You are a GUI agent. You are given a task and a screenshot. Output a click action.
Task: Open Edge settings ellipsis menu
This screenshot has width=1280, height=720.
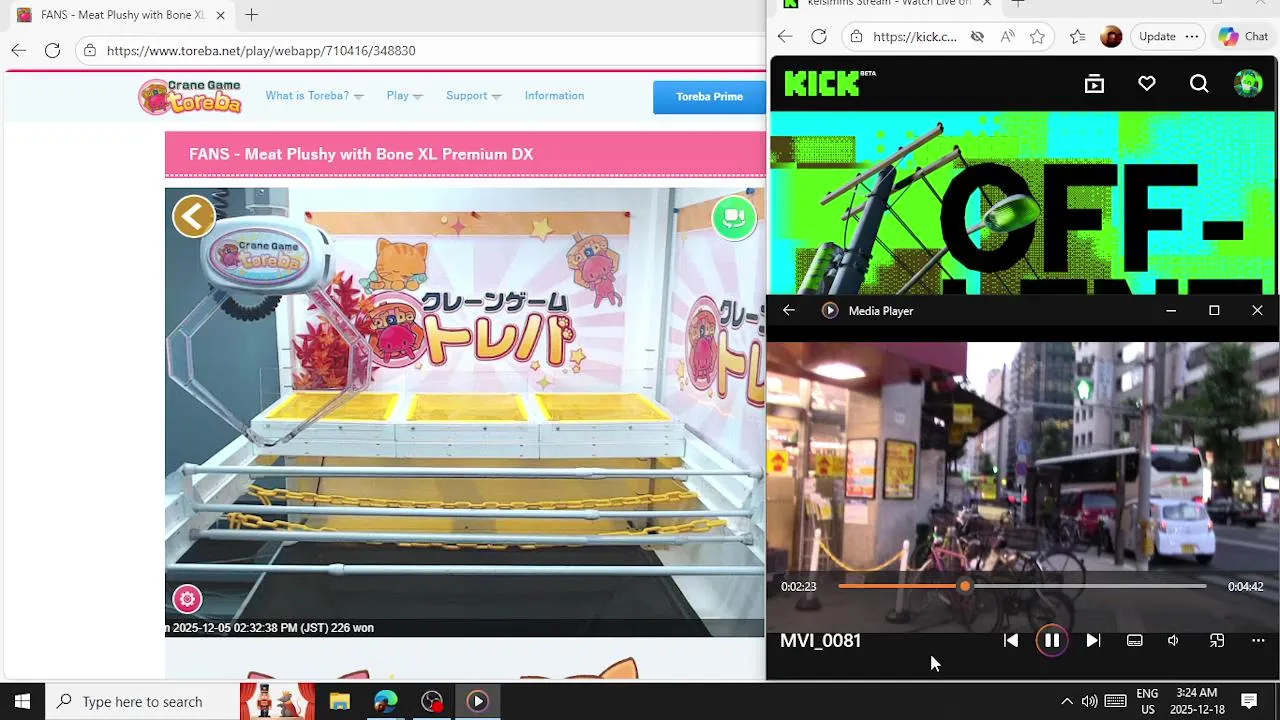(x=1192, y=37)
